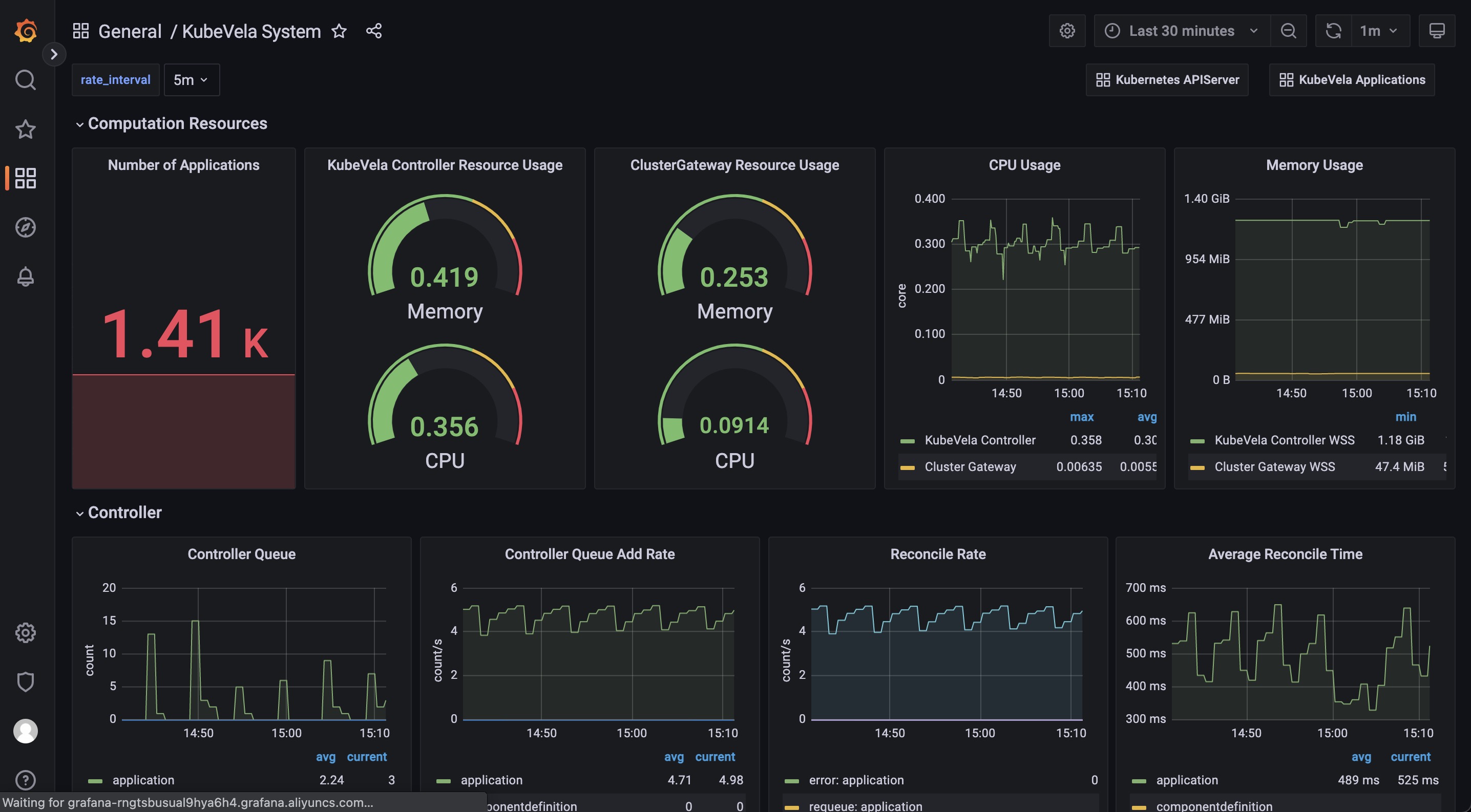Image resolution: width=1471 pixels, height=812 pixels.
Task: Change Cluster Gateway yellow color swatch in CPU legend
Action: pos(908,468)
